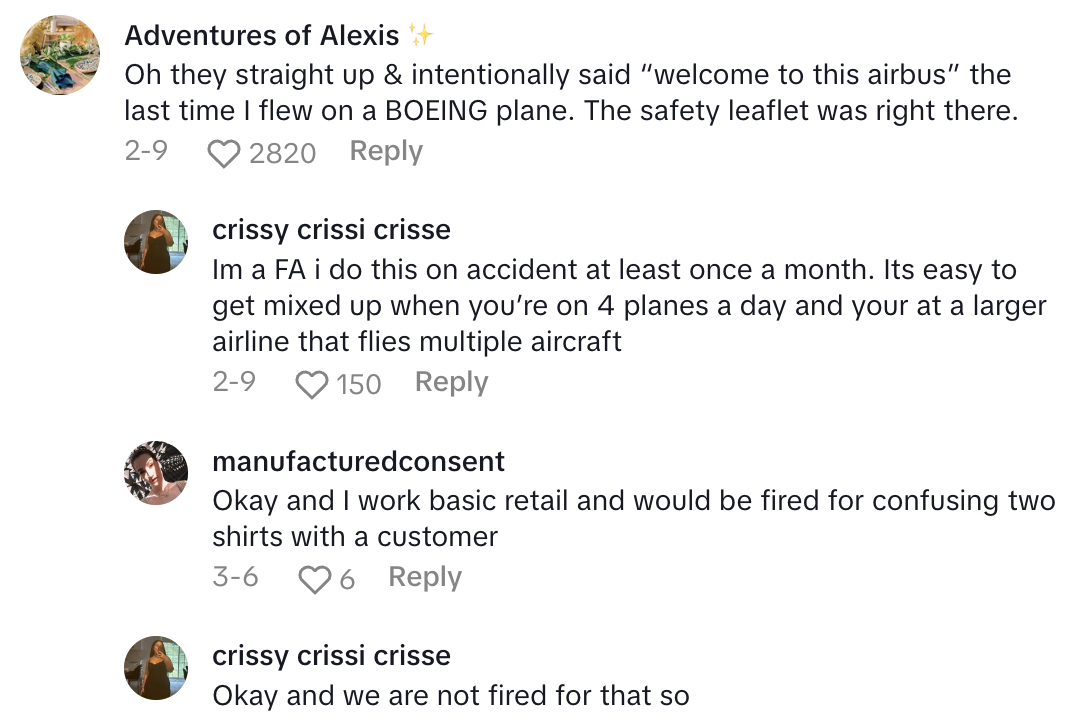Screen dimensions: 1088x720
Task: Reply to the Adventures of Alexis comment
Action: click(386, 152)
